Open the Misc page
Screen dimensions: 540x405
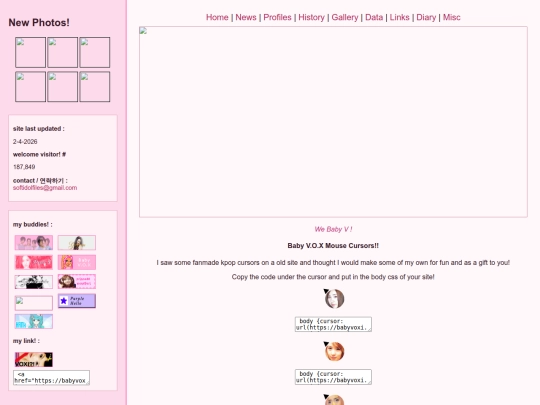(451, 17)
